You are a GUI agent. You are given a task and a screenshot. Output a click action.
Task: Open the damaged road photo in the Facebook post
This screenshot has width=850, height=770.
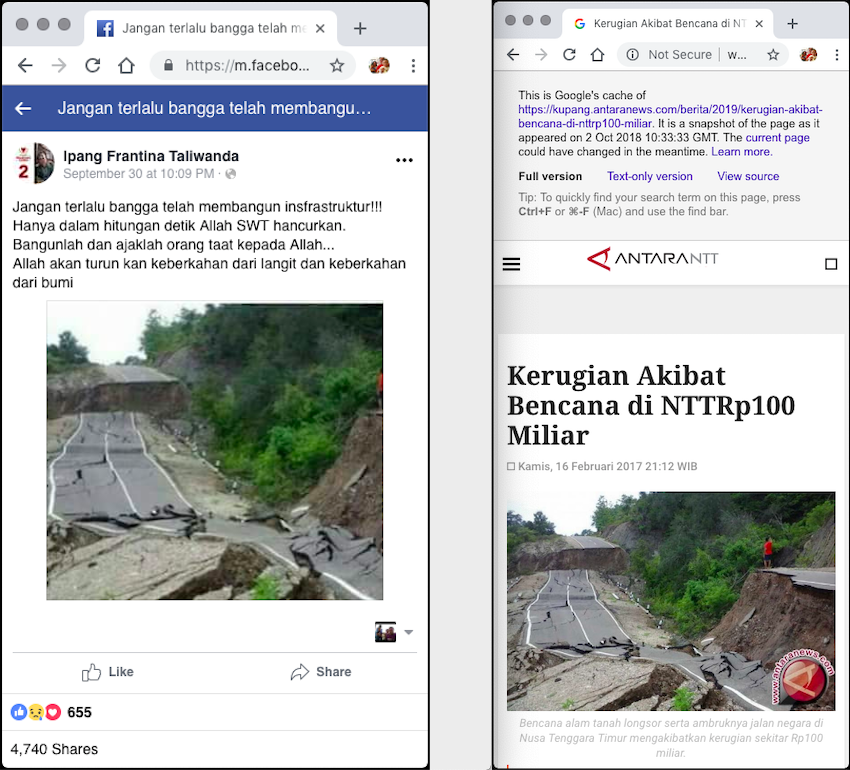[x=215, y=451]
